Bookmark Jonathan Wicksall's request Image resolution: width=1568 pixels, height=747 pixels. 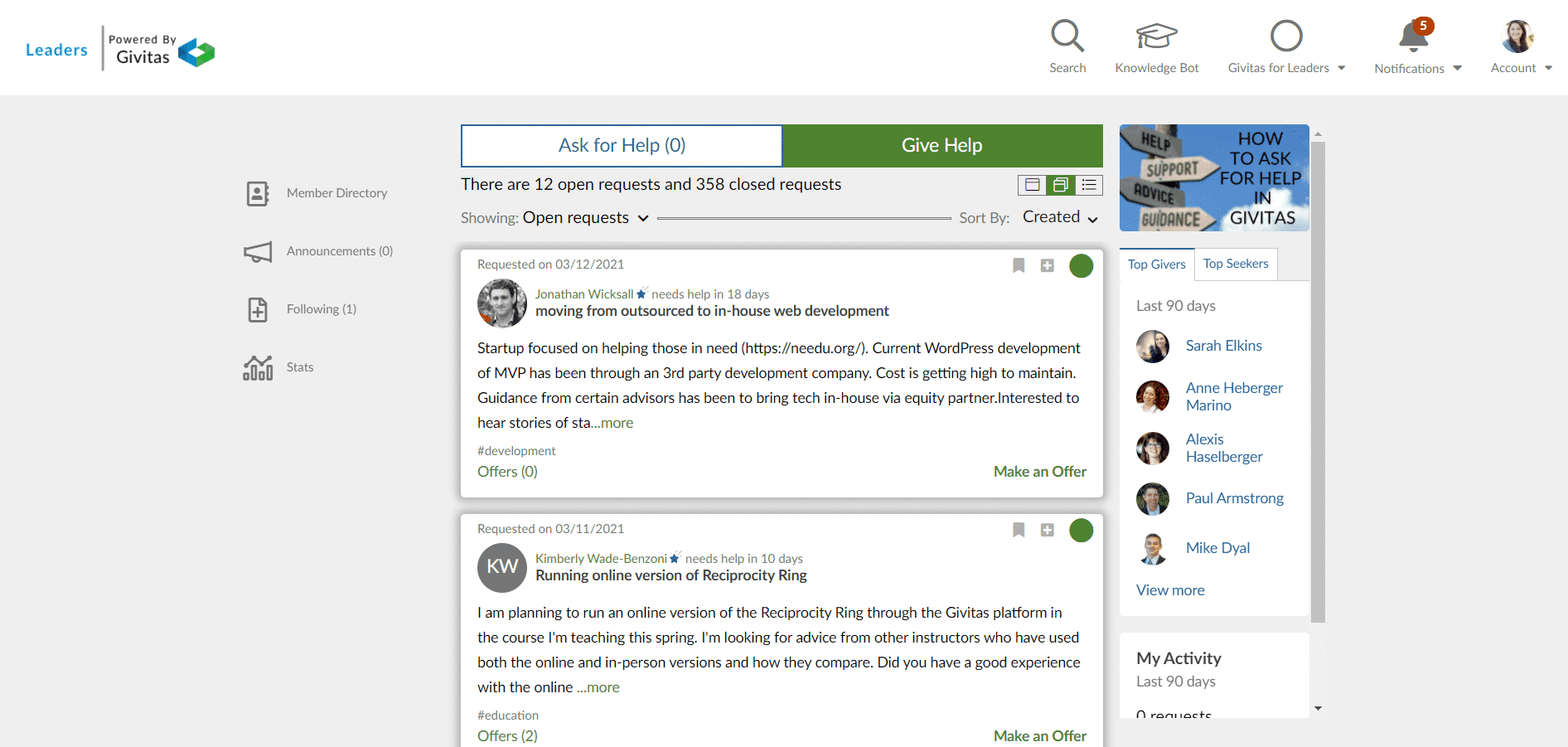tap(1019, 265)
